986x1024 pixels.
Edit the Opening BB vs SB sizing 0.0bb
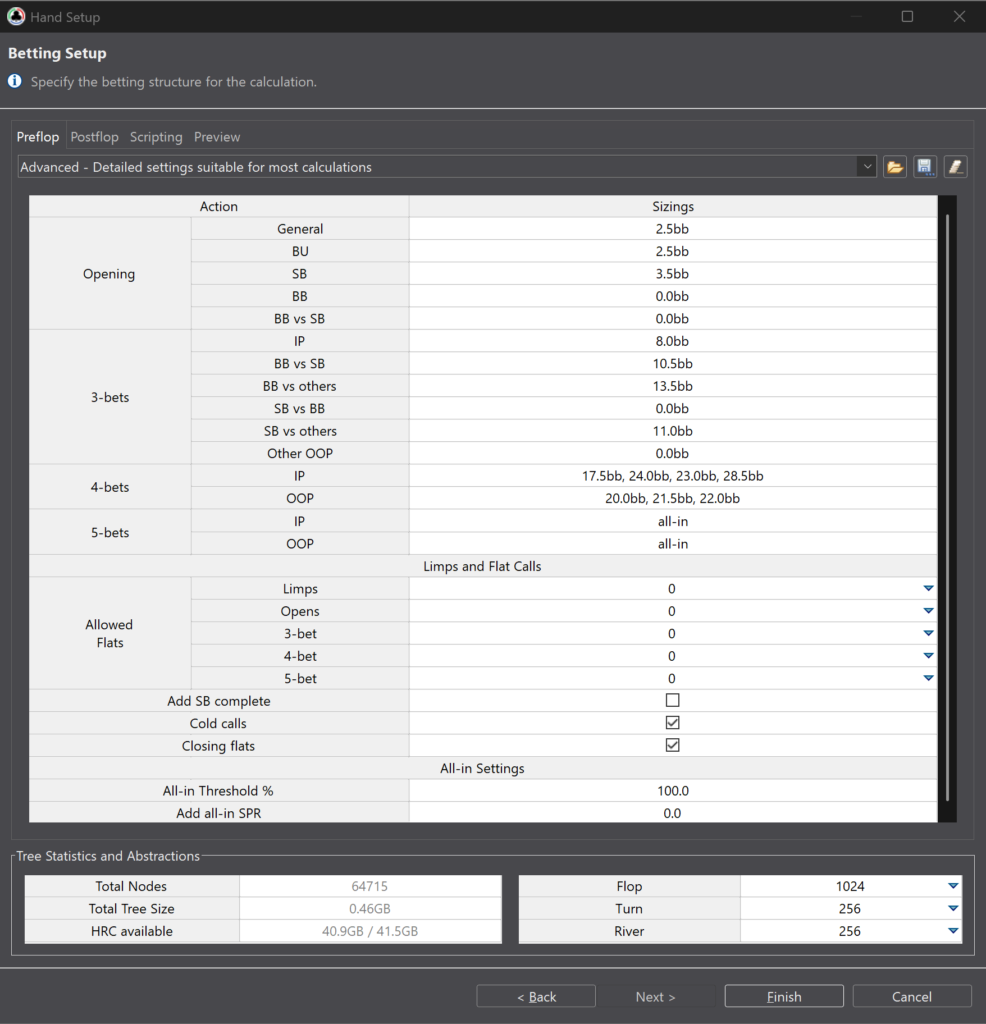tap(673, 319)
